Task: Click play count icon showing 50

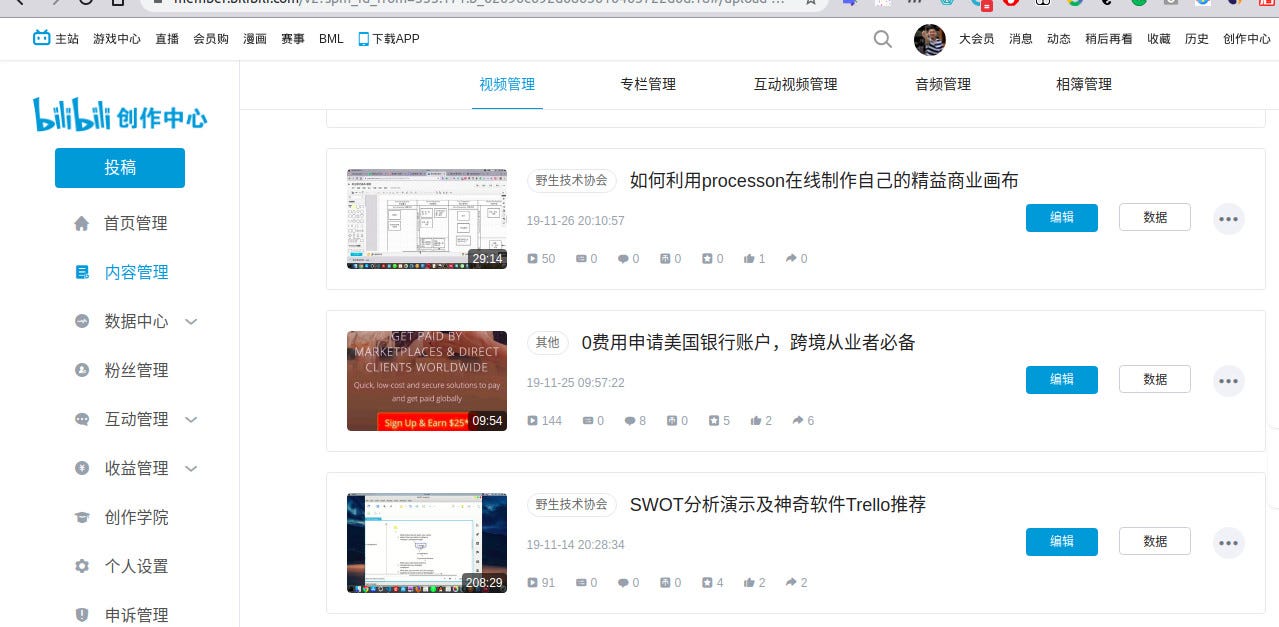Action: (532, 259)
